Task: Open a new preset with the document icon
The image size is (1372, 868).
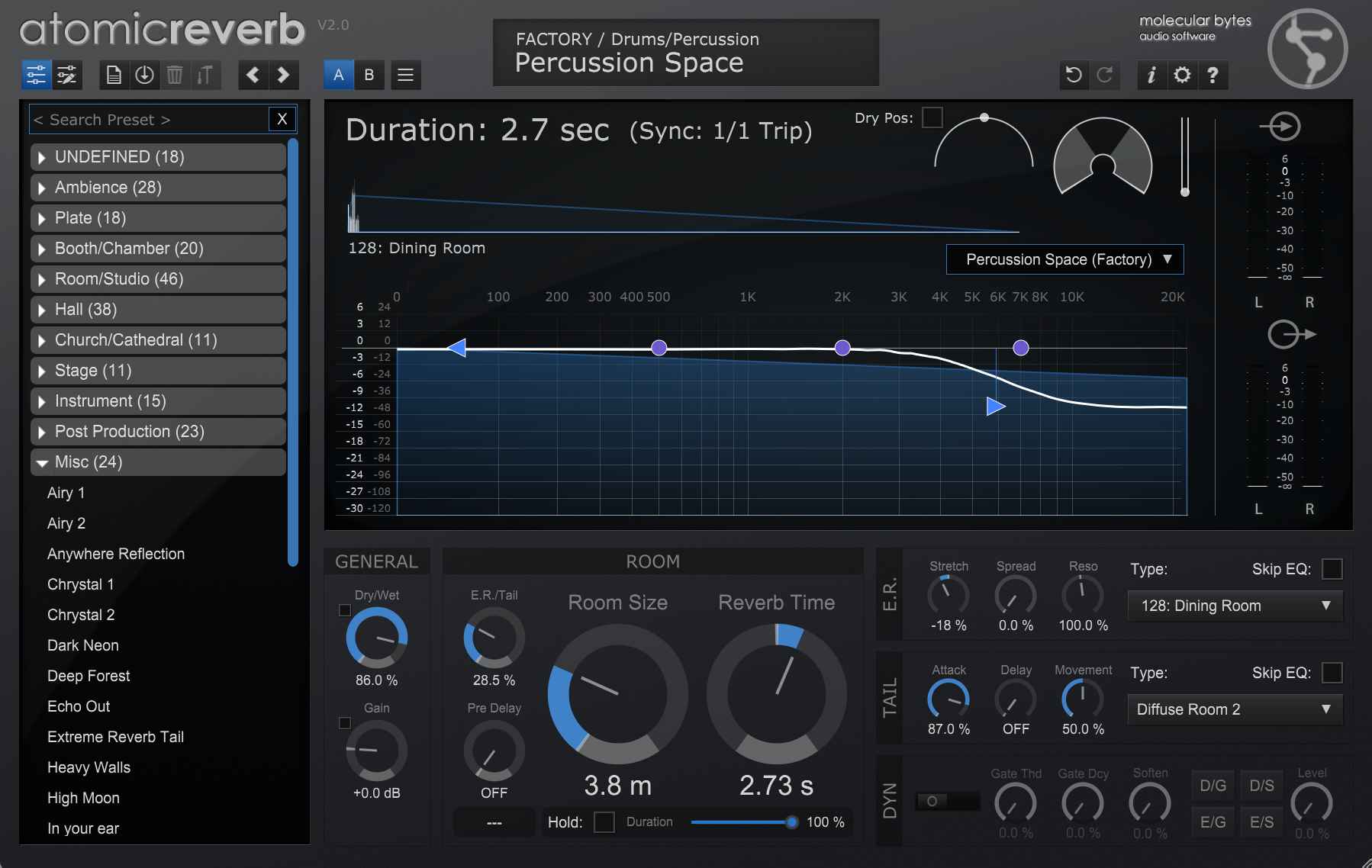Action: [114, 75]
